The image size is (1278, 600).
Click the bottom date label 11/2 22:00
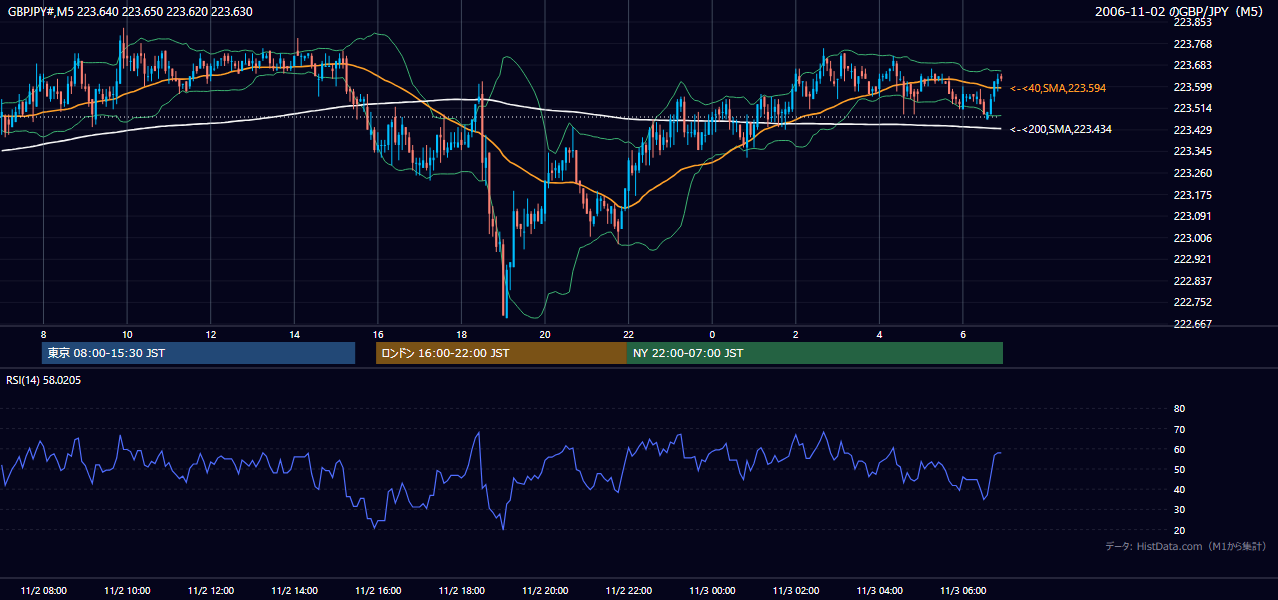[x=629, y=591]
